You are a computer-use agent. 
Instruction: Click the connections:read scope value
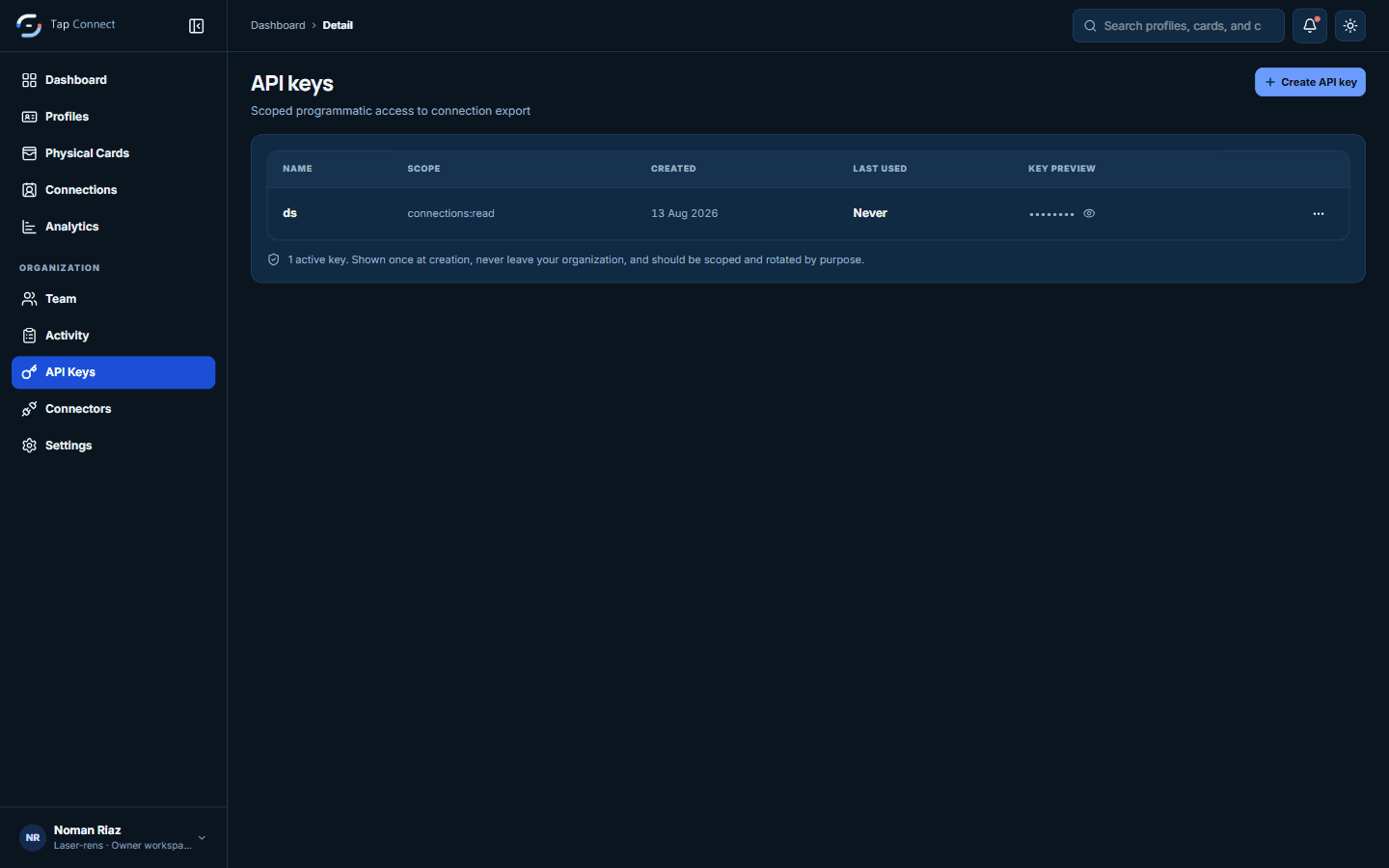(450, 213)
